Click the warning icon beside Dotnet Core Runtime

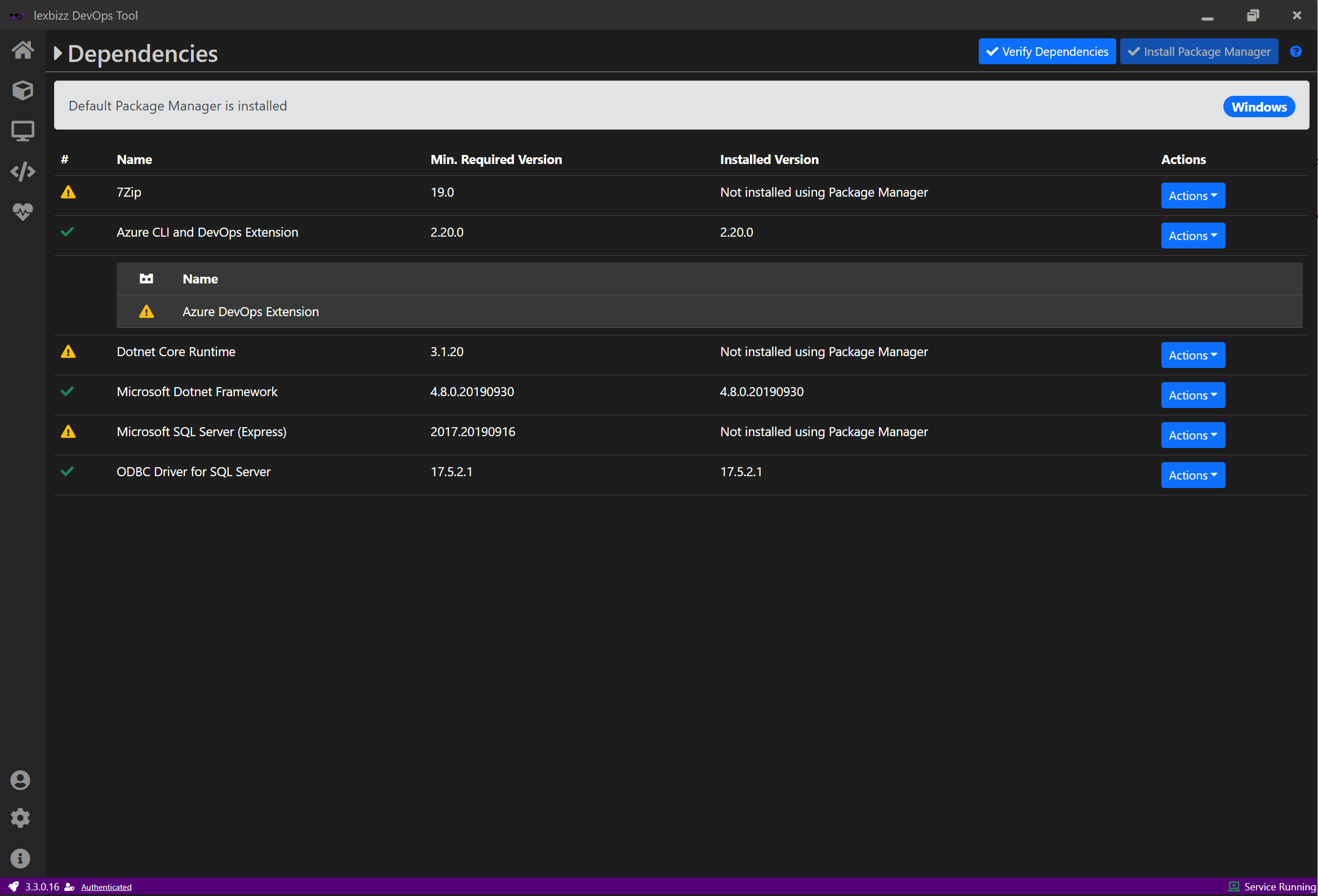[68, 352]
